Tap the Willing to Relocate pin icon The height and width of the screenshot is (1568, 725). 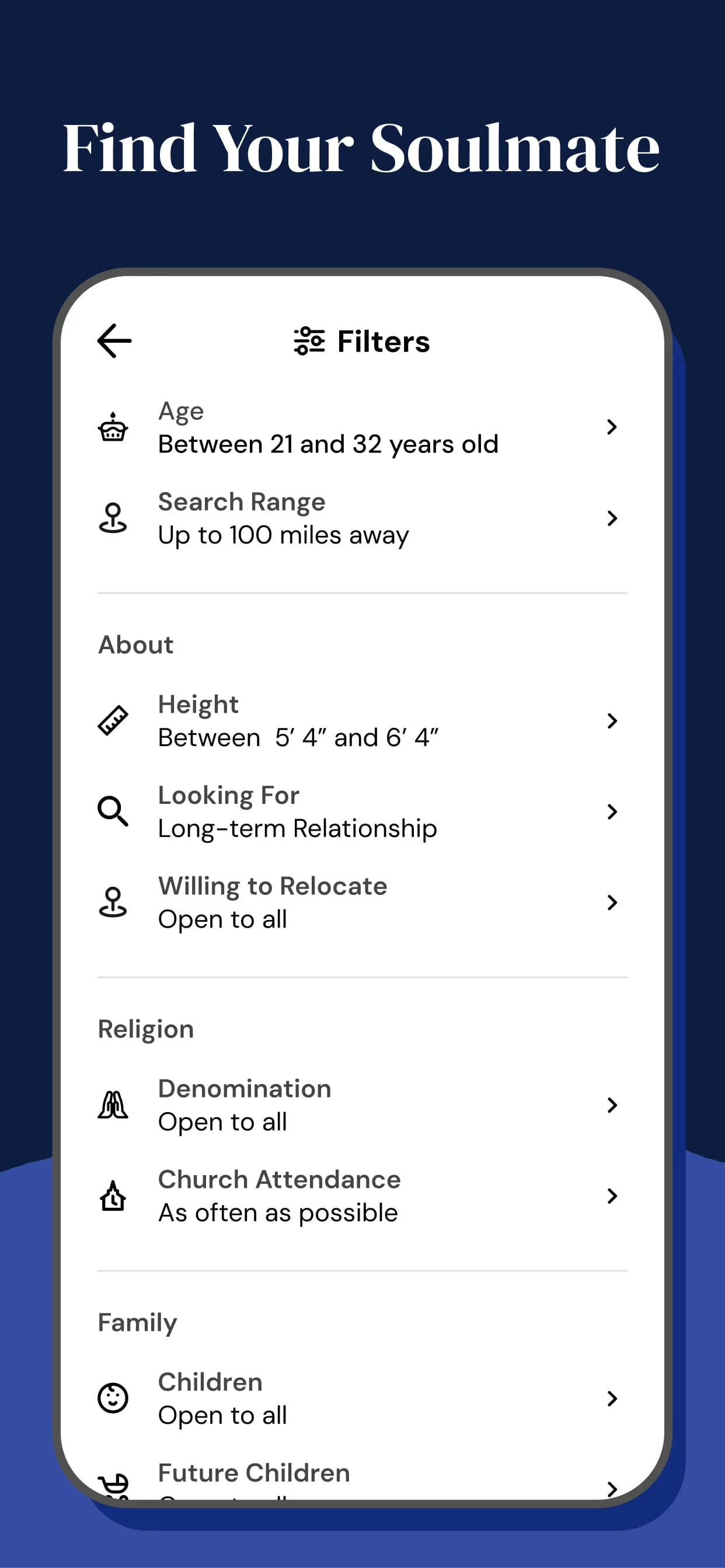[x=113, y=902]
